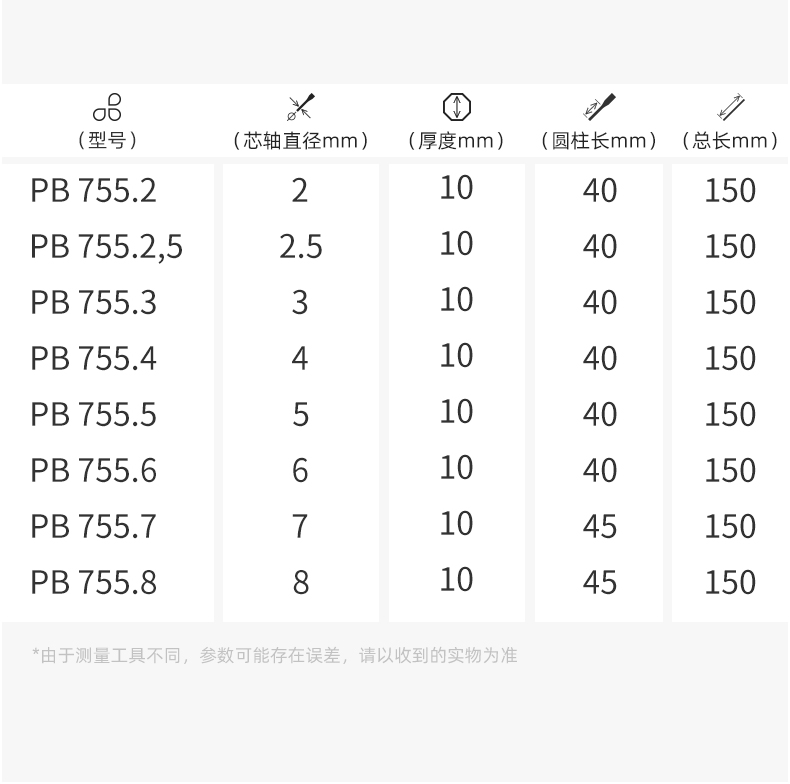Image resolution: width=790 pixels, height=784 pixels.
Task: Click the shaft diameter icon above 芯轴直径mm
Action: [x=301, y=107]
